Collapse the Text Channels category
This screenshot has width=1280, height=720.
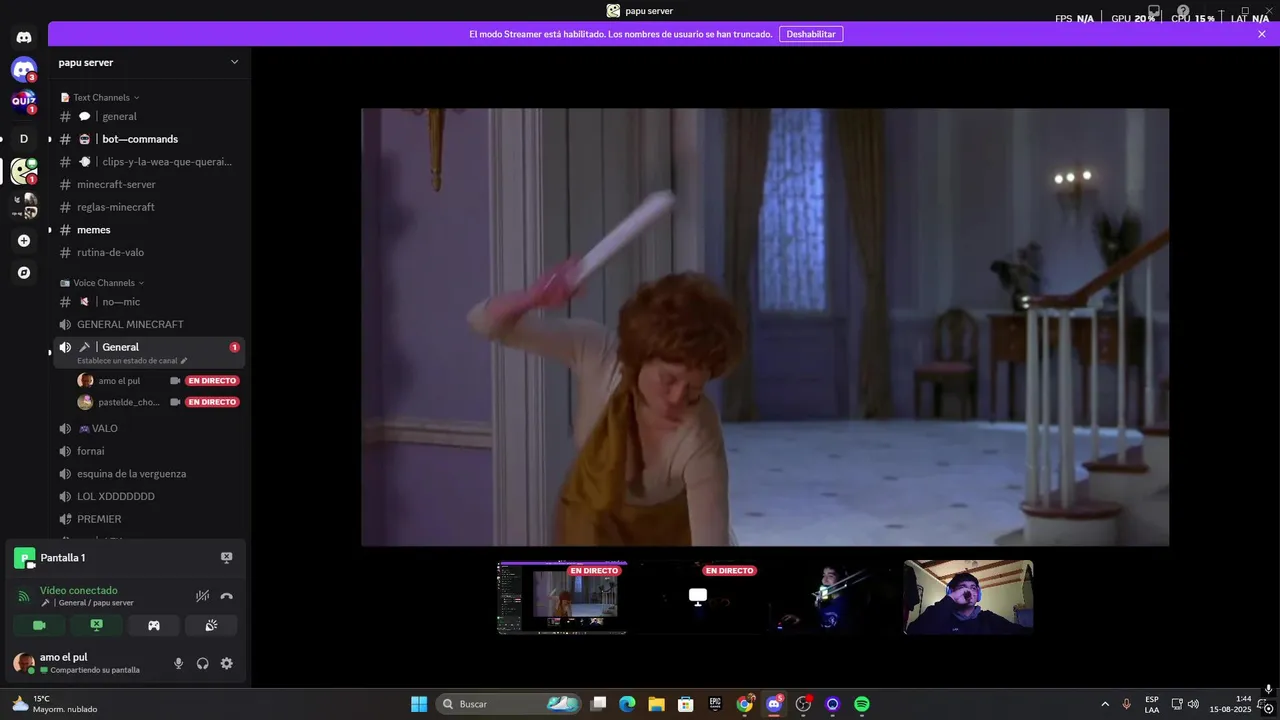100,97
